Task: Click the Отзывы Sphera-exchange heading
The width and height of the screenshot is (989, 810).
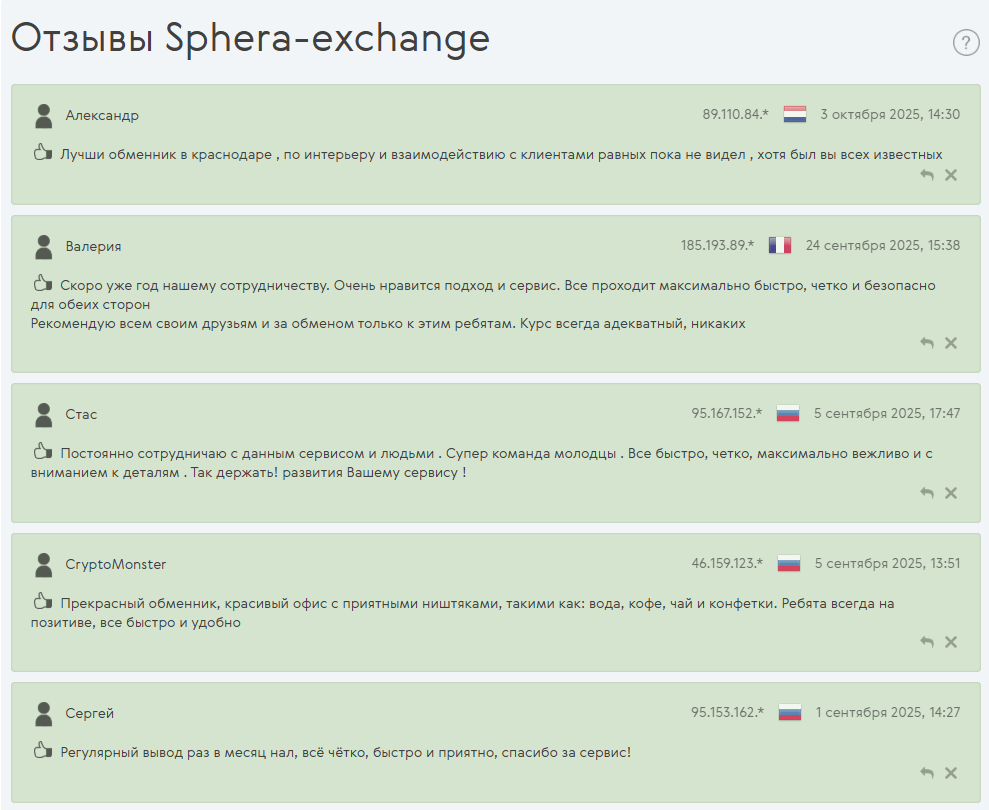Action: [x=250, y=39]
